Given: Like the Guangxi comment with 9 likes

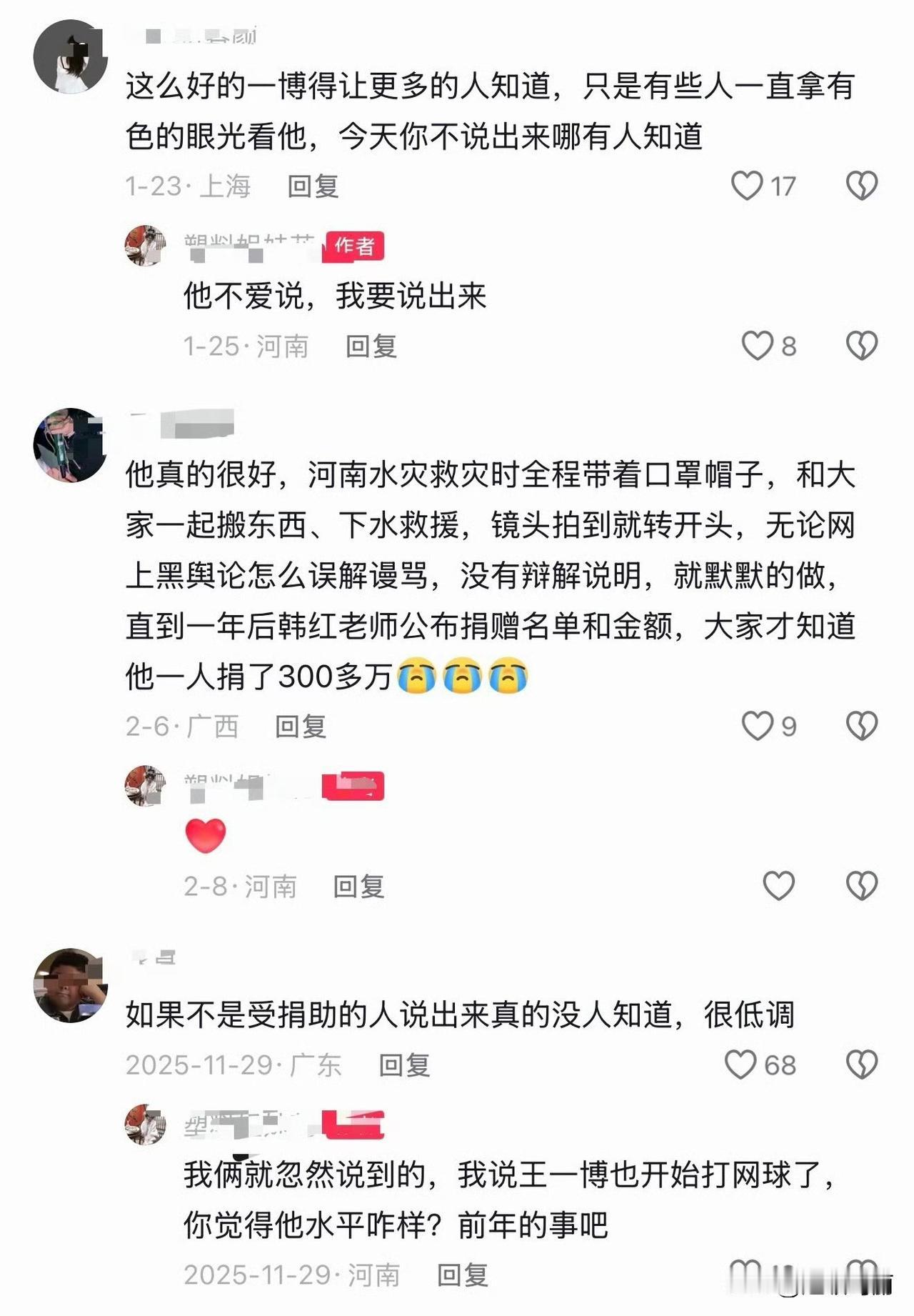Looking at the screenshot, I should (757, 727).
